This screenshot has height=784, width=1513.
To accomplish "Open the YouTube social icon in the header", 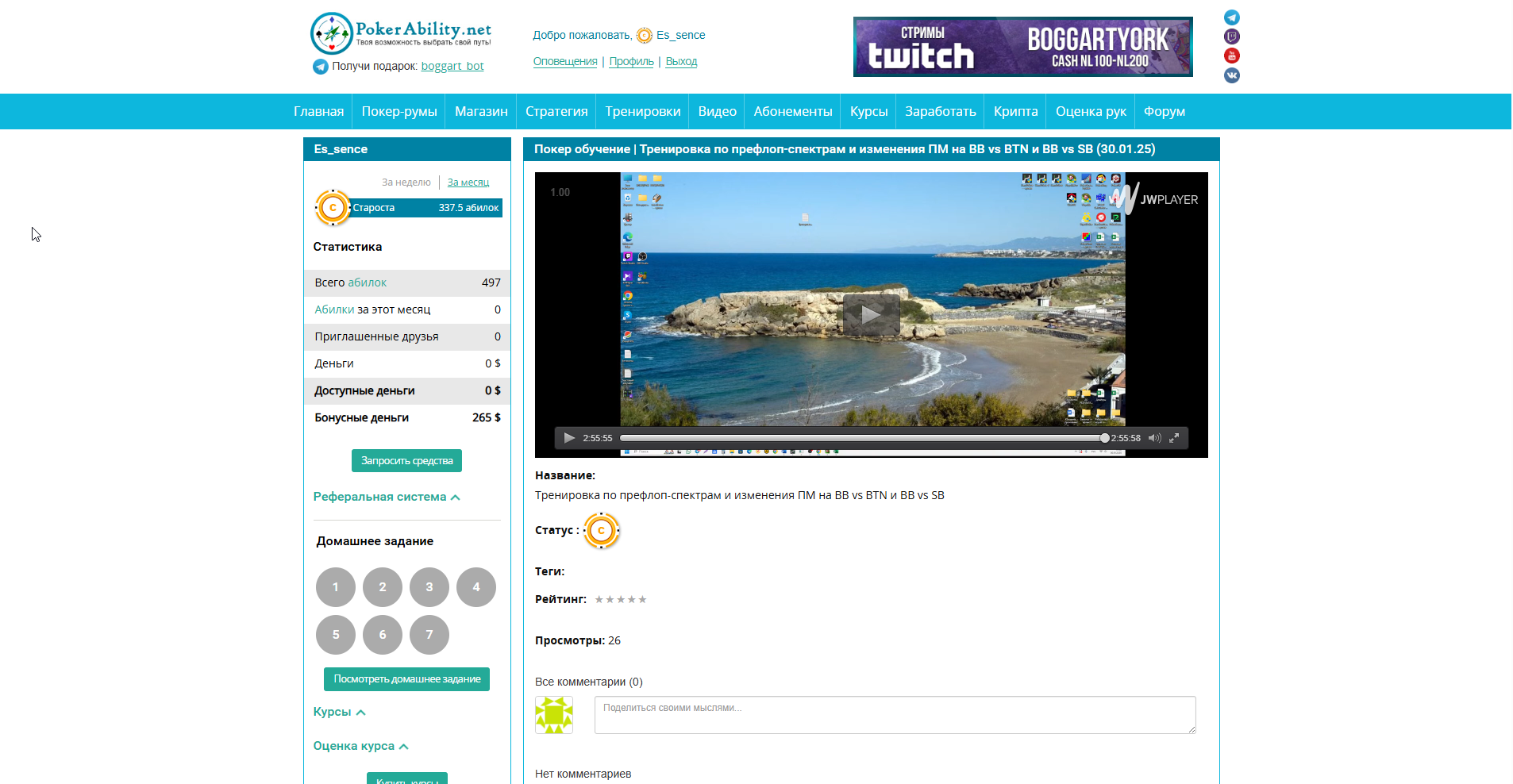I will (1231, 56).
